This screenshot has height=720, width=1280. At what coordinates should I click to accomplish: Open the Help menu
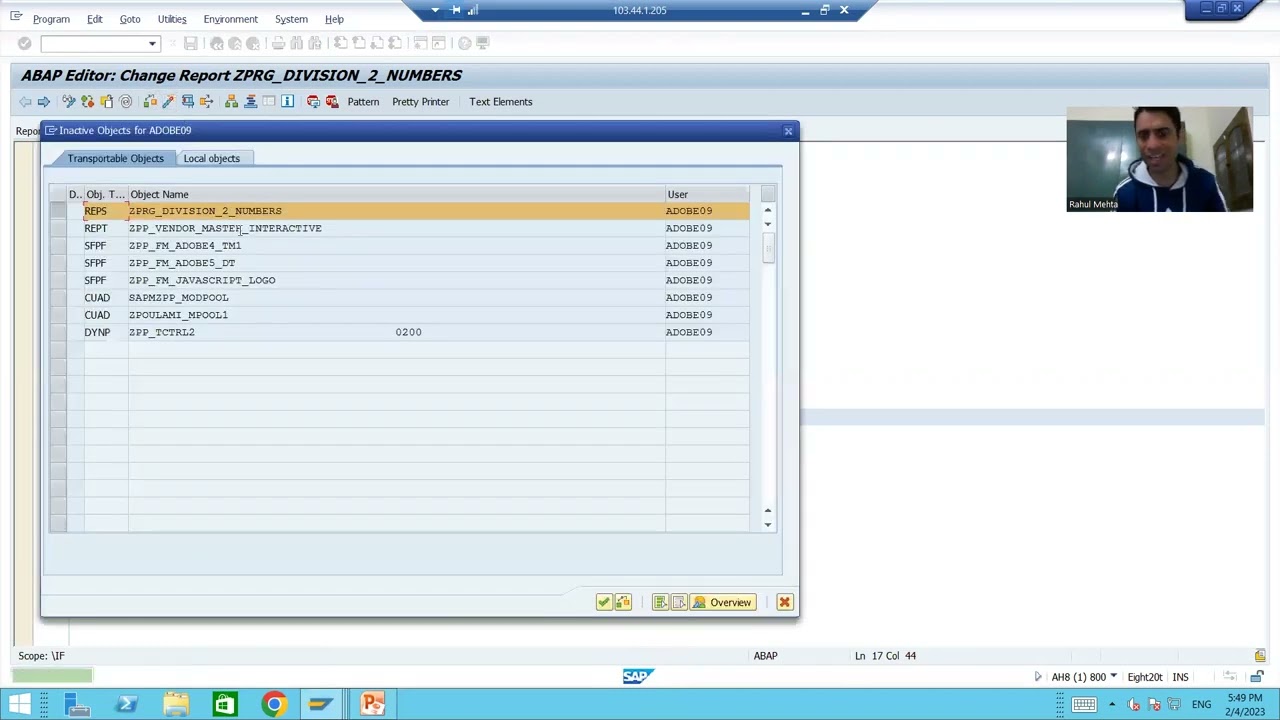click(x=334, y=19)
